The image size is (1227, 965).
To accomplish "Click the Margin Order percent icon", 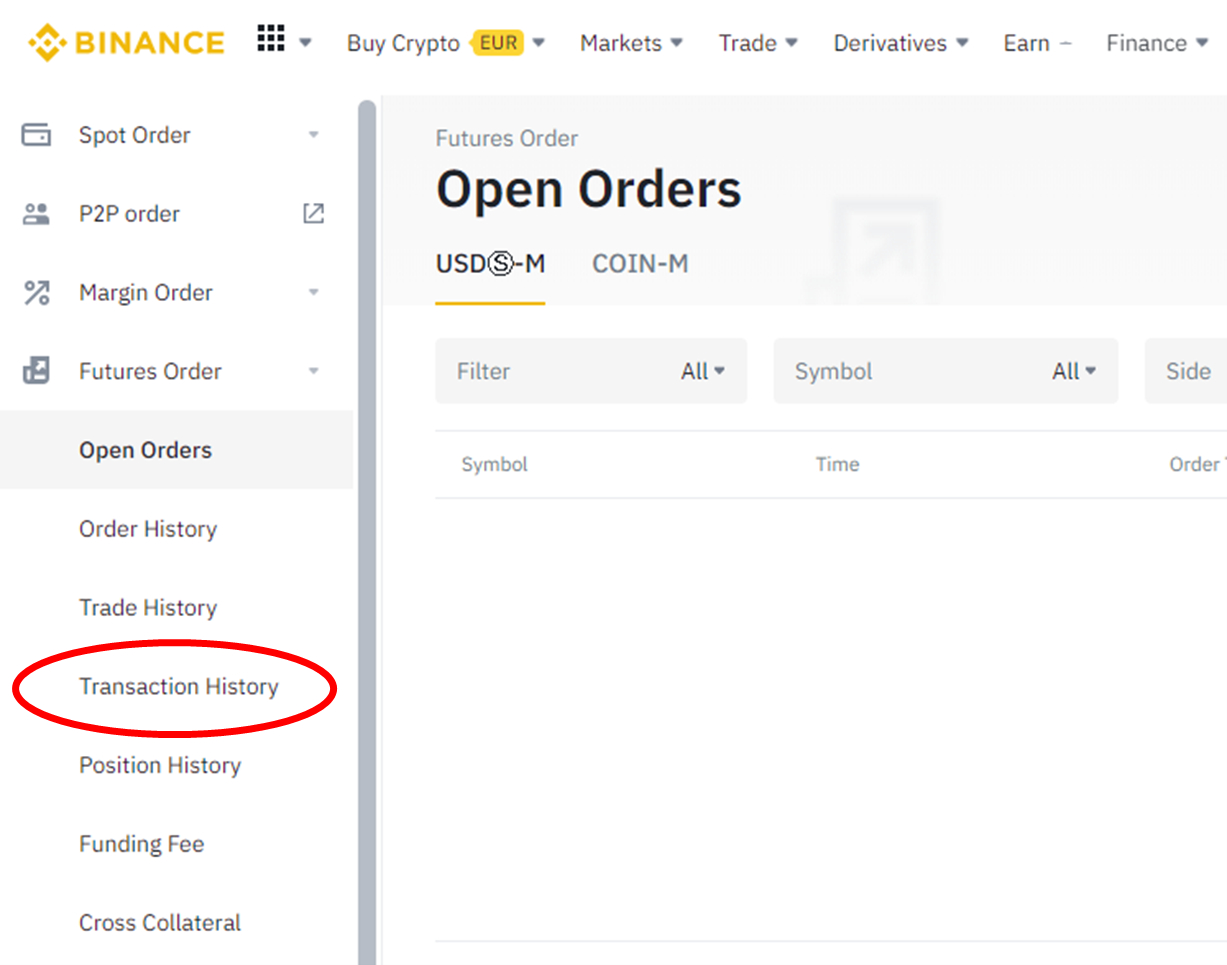I will (x=36, y=292).
